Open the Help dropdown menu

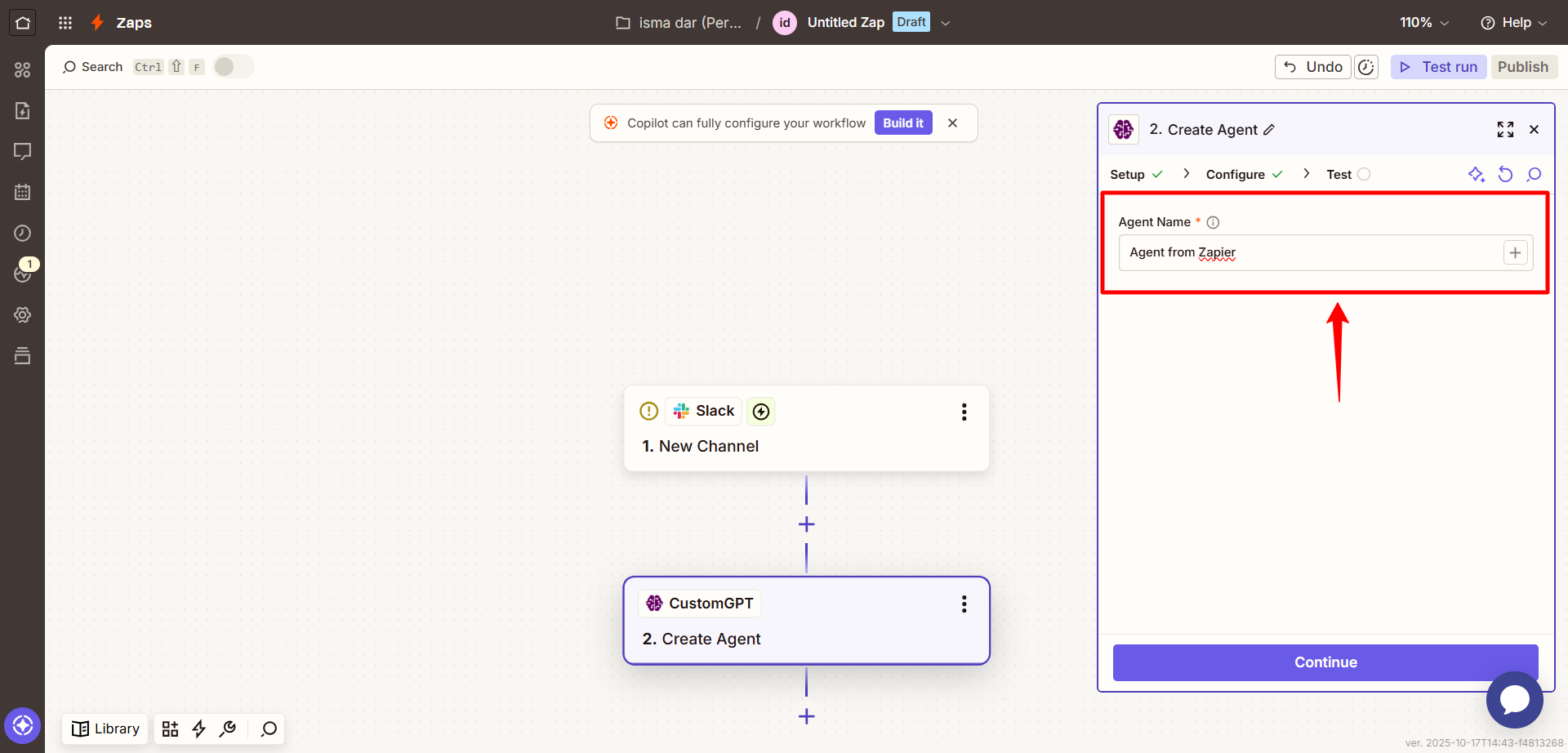pos(1514,22)
